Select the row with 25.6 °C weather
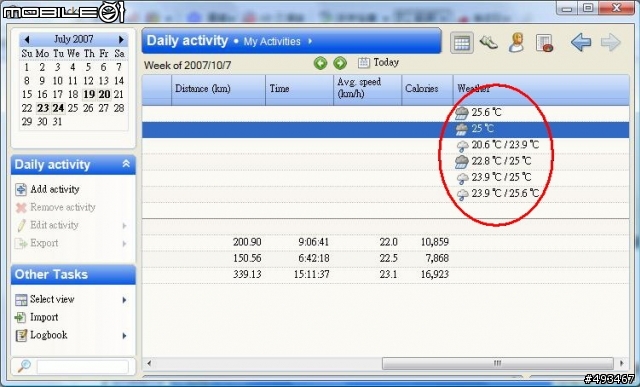Viewport: 640px width, 387px height. pyautogui.click(x=385, y=113)
